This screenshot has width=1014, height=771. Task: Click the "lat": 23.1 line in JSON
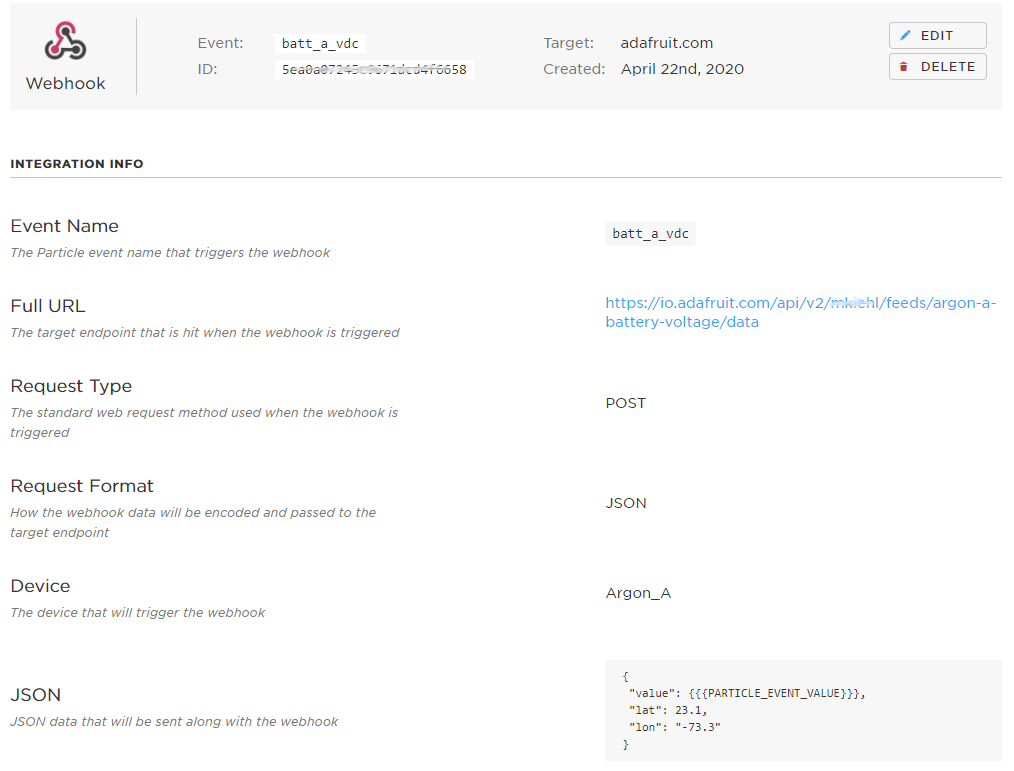click(x=668, y=710)
